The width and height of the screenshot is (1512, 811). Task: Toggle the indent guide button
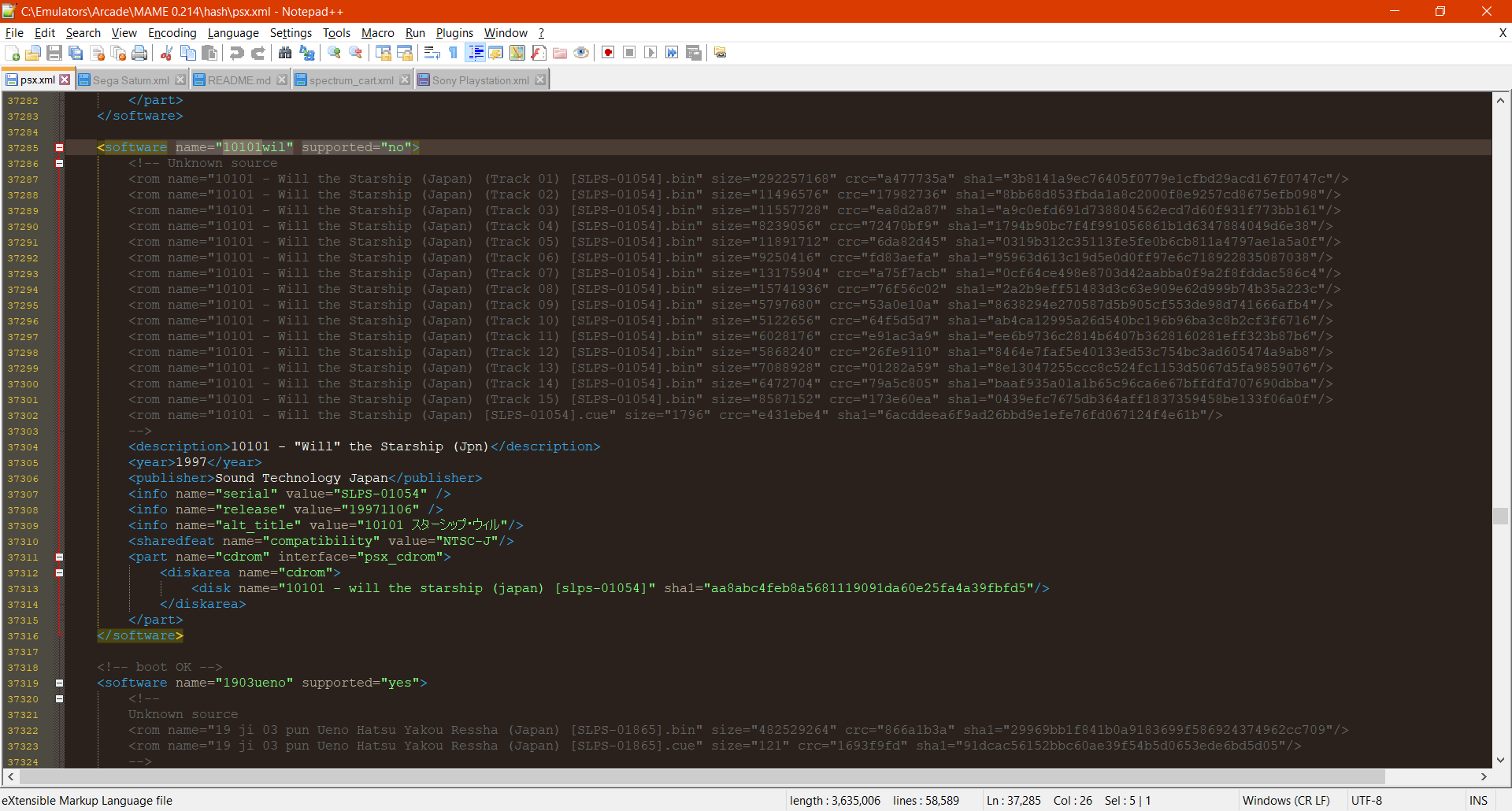[476, 53]
